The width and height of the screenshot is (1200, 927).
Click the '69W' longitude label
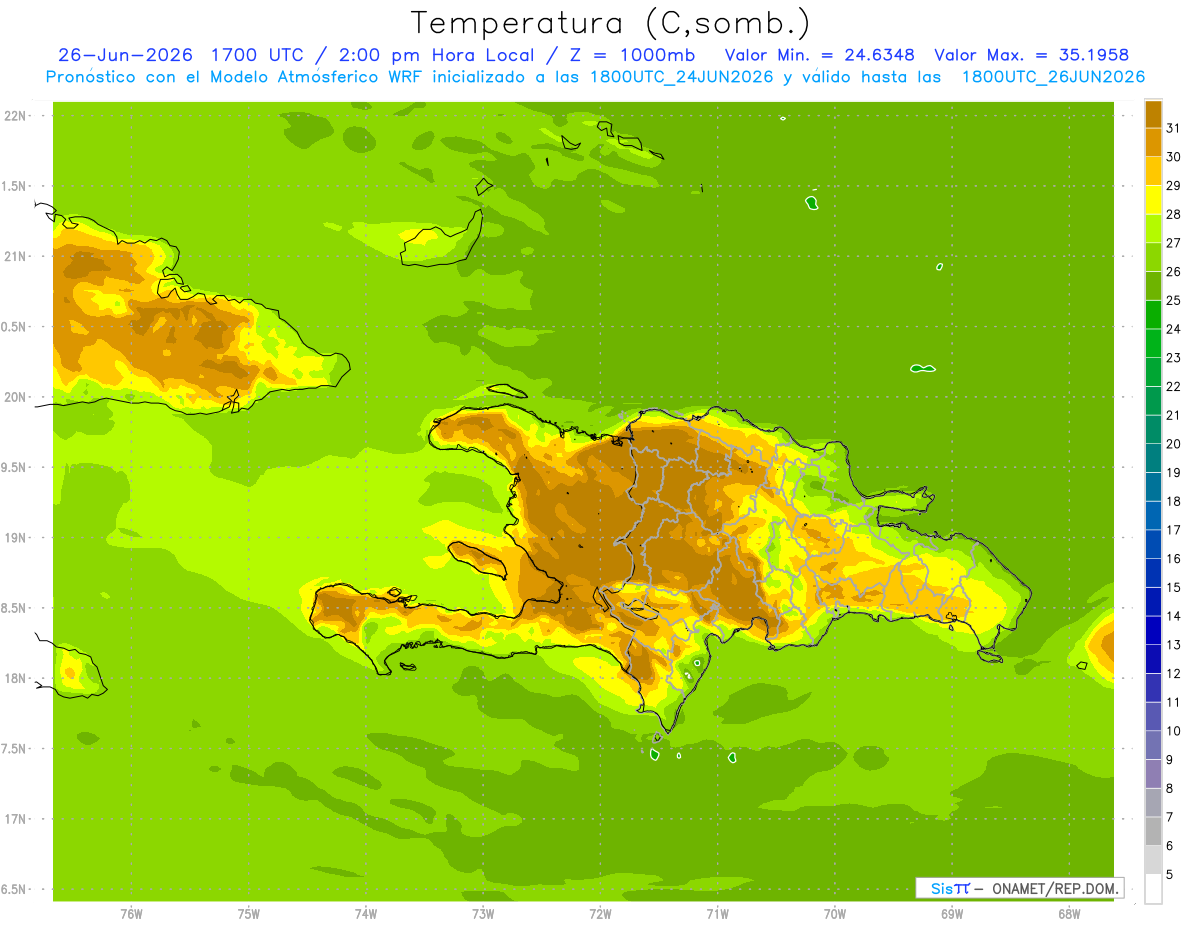tap(952, 914)
